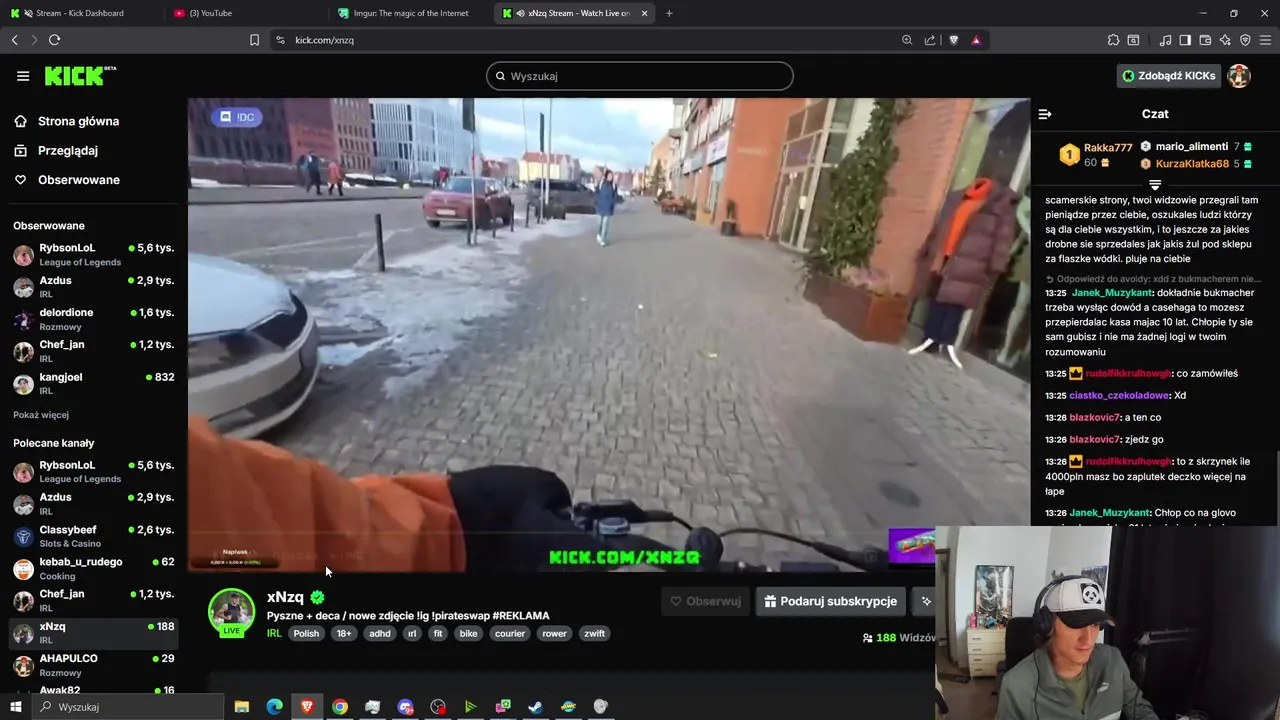Open a new browser tab

(669, 13)
